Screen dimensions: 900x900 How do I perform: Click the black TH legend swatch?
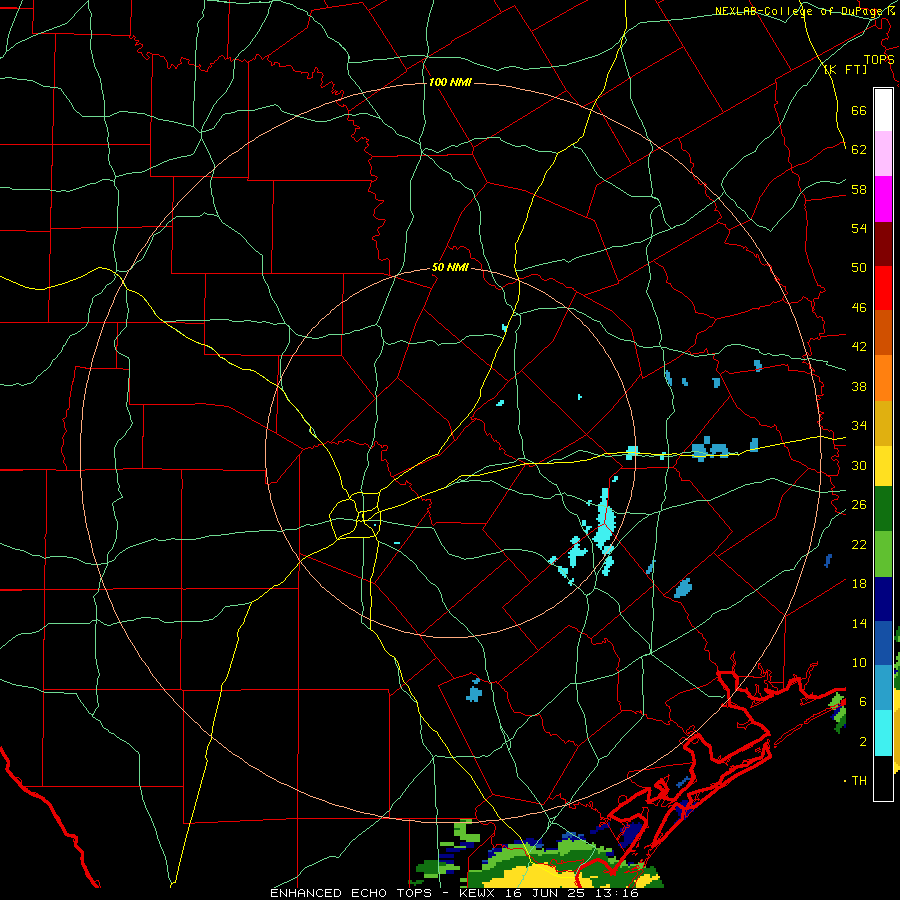(x=883, y=778)
